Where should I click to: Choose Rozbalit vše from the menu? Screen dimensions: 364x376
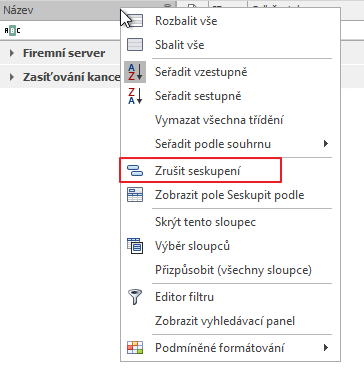230,21
